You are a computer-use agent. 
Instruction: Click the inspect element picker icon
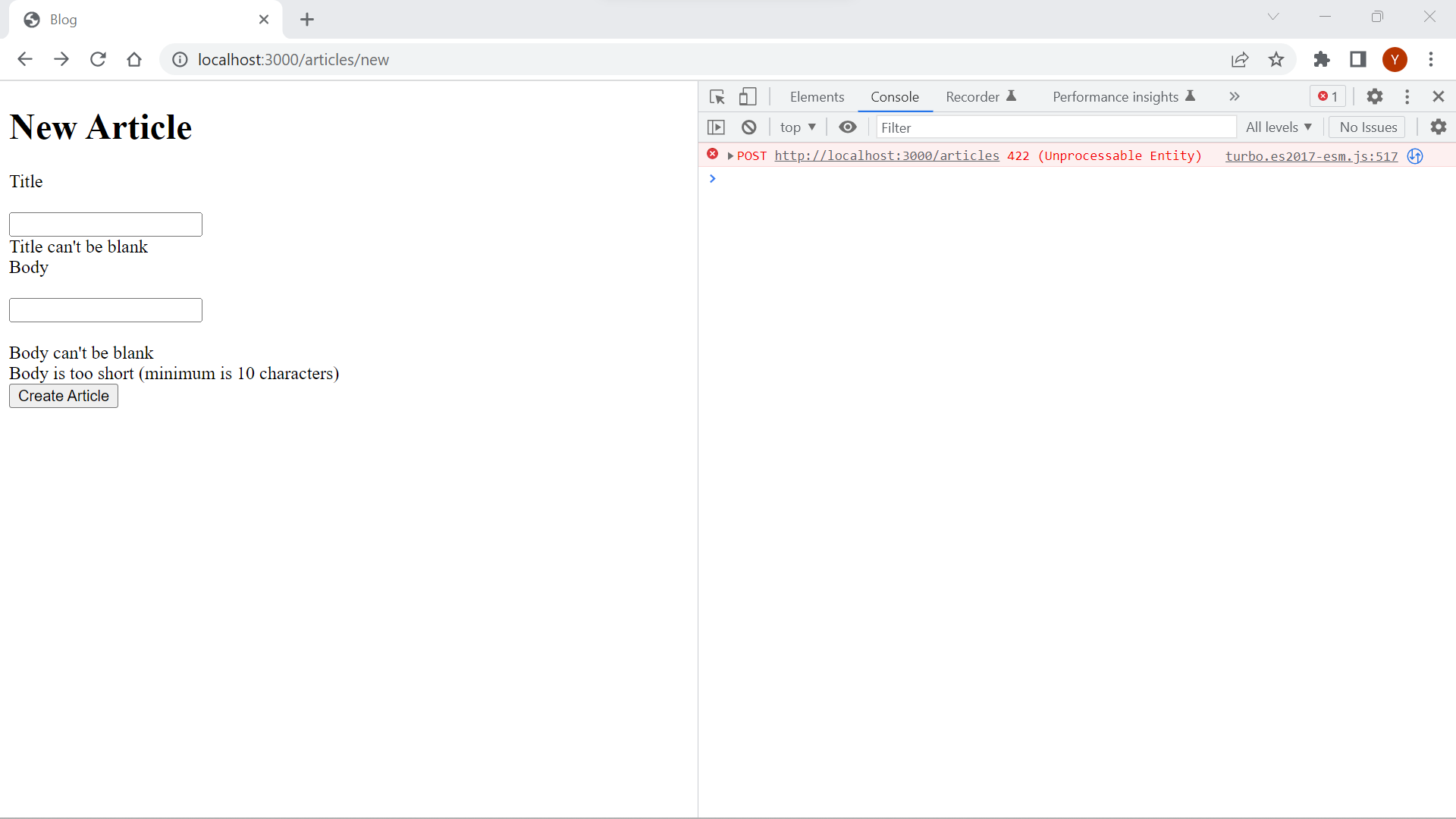(x=717, y=97)
